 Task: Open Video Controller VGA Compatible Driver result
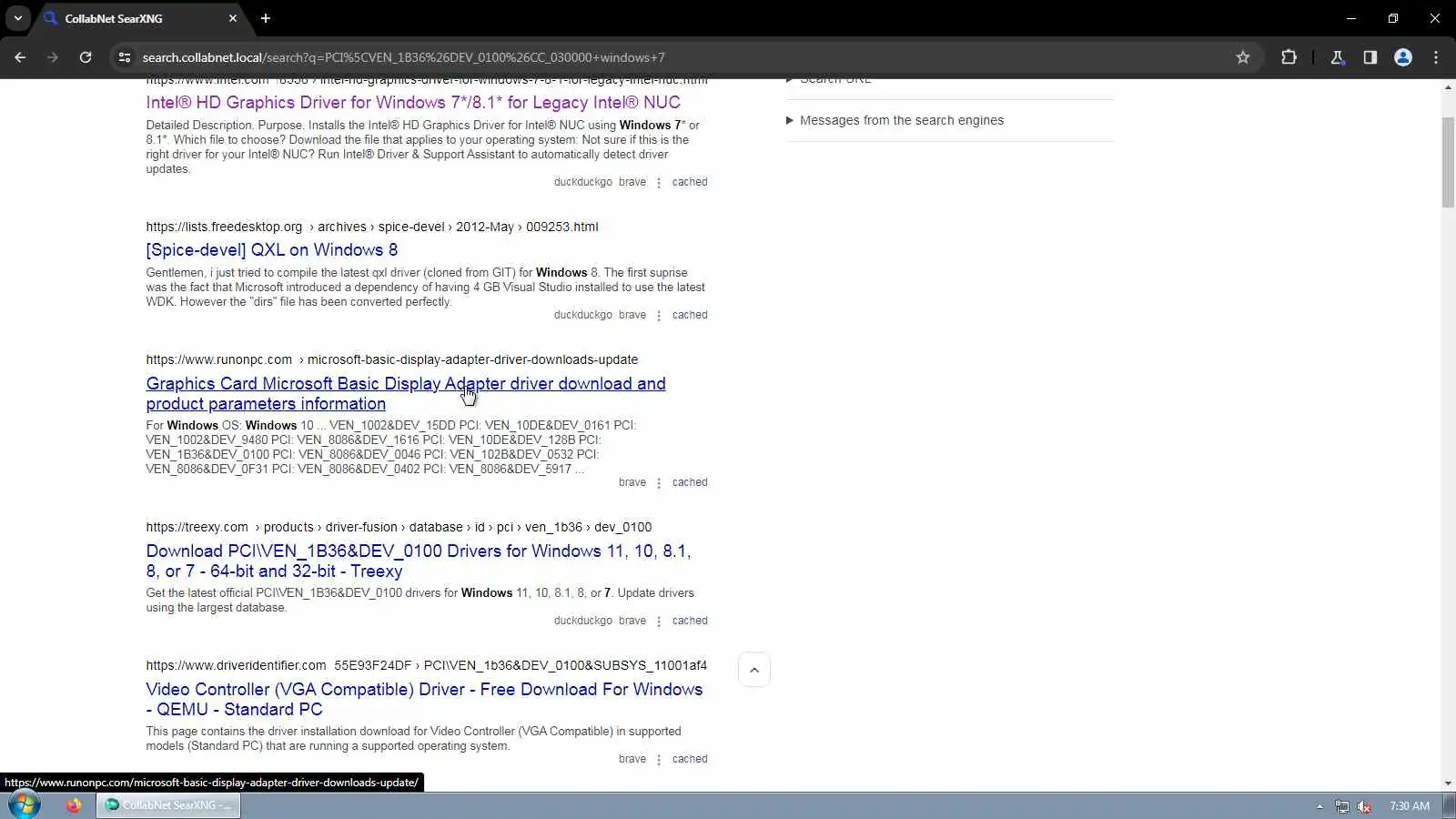click(424, 700)
